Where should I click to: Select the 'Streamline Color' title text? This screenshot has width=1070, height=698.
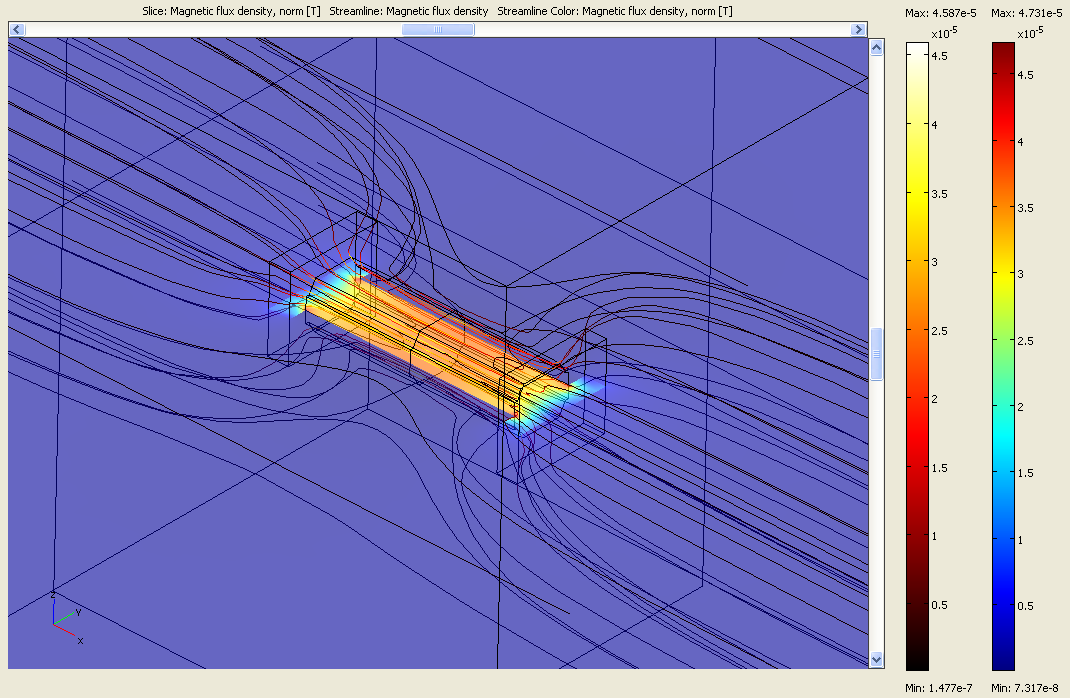tap(614, 11)
